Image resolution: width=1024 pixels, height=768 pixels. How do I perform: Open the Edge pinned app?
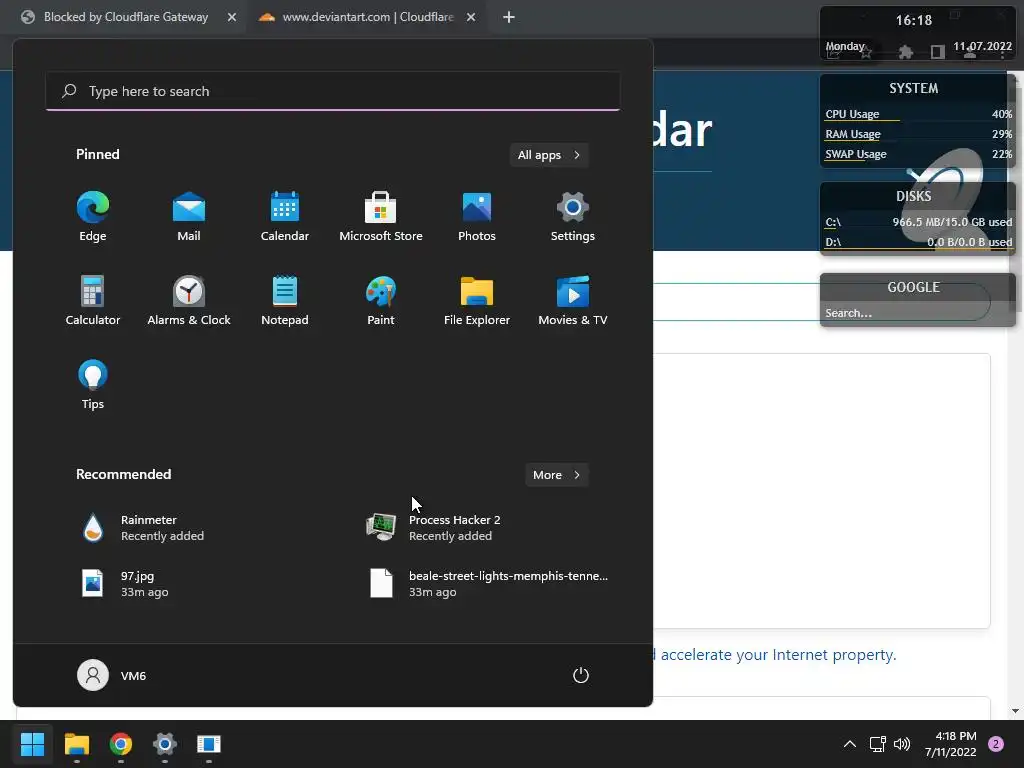pos(93,217)
